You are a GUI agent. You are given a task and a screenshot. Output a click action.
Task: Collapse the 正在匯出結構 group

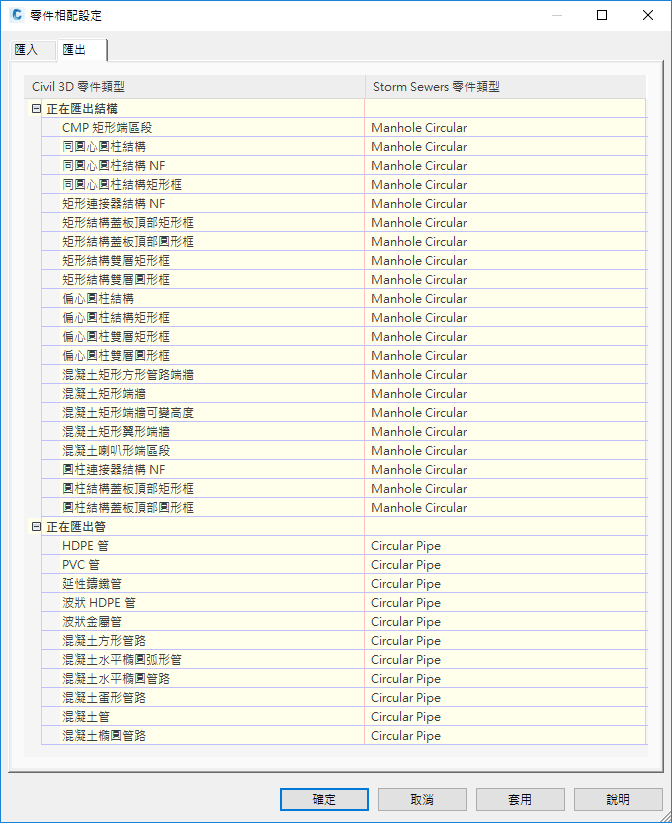pyautogui.click(x=36, y=109)
